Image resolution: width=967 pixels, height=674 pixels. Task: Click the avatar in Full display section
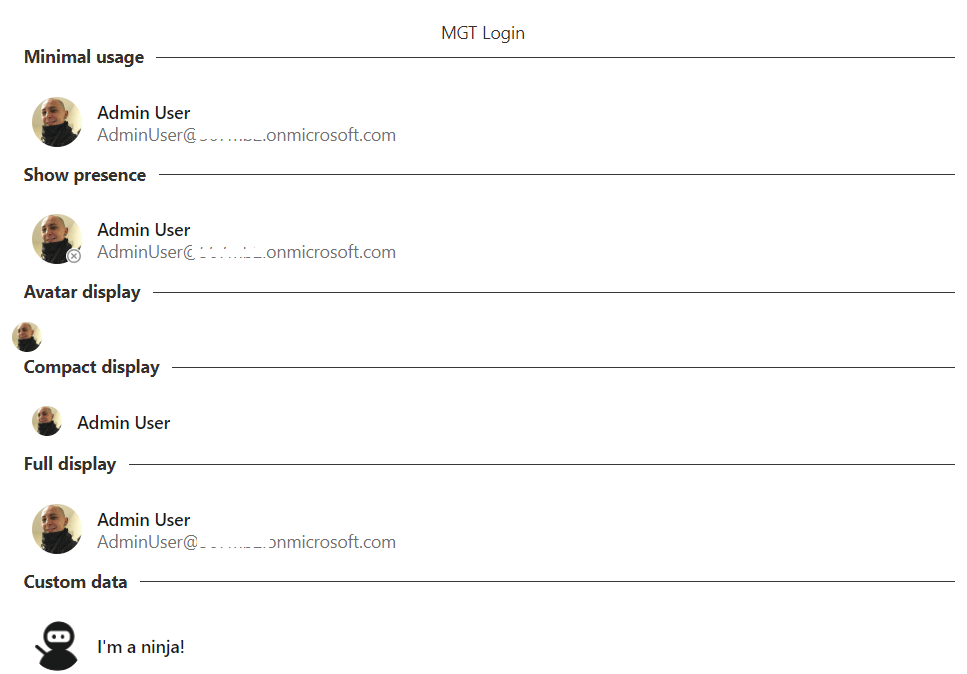57,529
